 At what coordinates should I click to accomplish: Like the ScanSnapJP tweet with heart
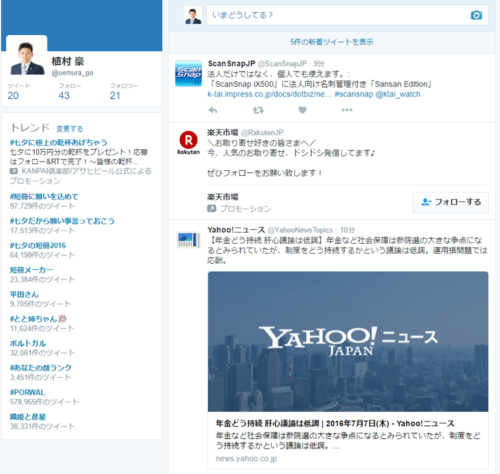[302, 110]
